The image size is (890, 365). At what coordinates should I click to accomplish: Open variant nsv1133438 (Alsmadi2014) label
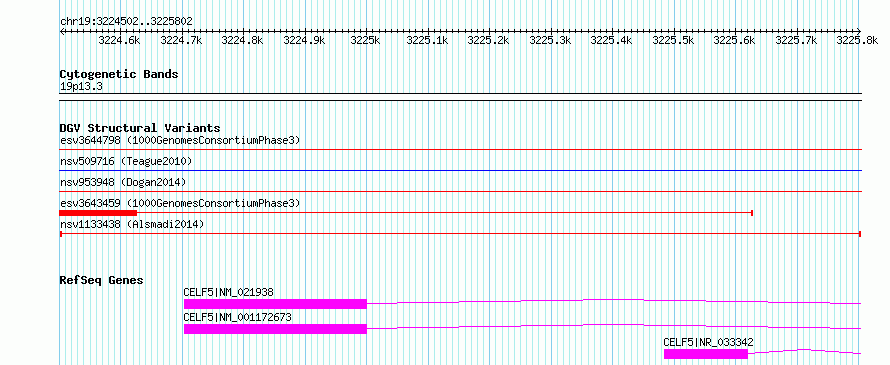[132, 224]
